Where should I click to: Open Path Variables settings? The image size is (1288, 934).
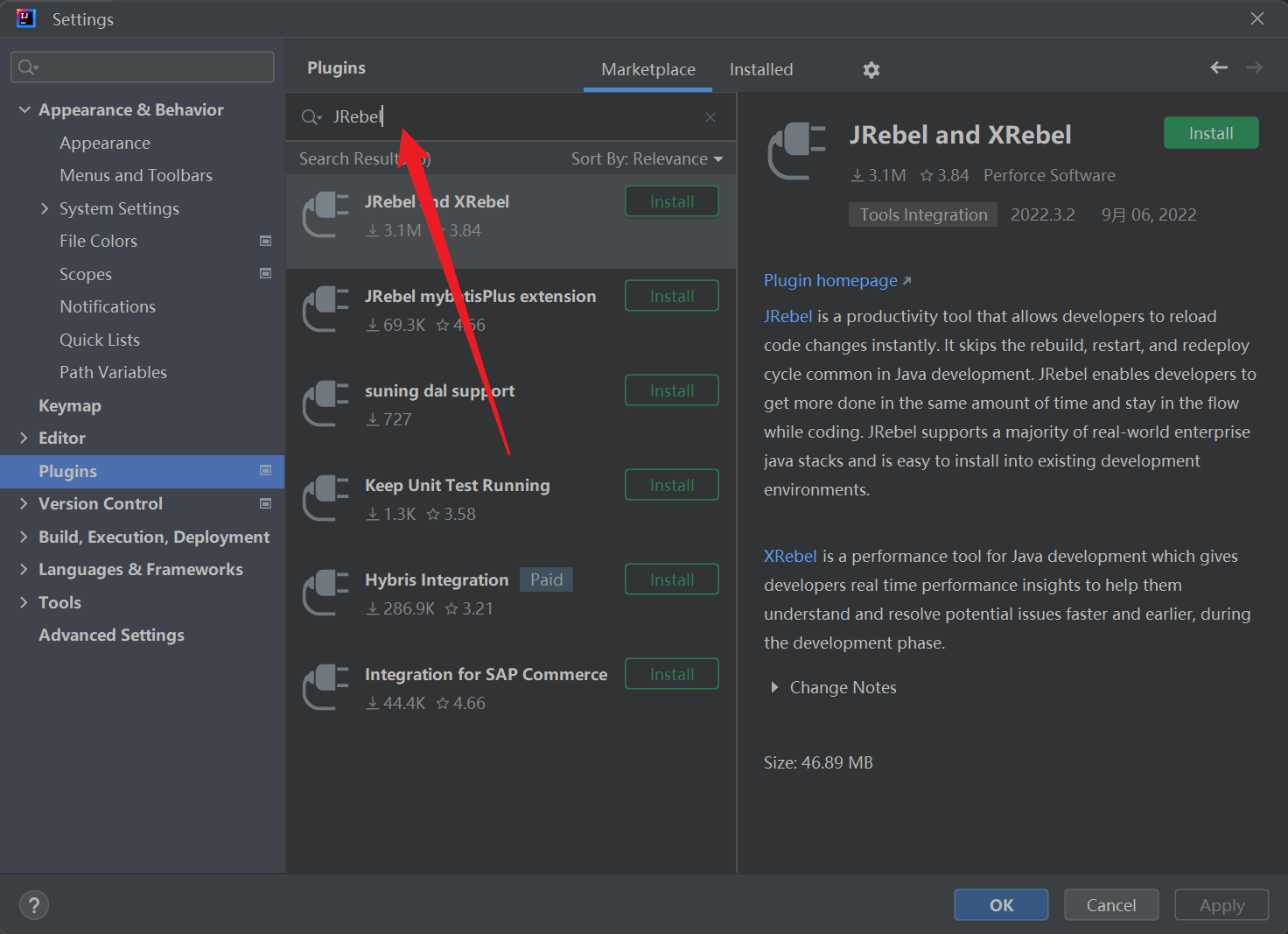pyautogui.click(x=113, y=372)
